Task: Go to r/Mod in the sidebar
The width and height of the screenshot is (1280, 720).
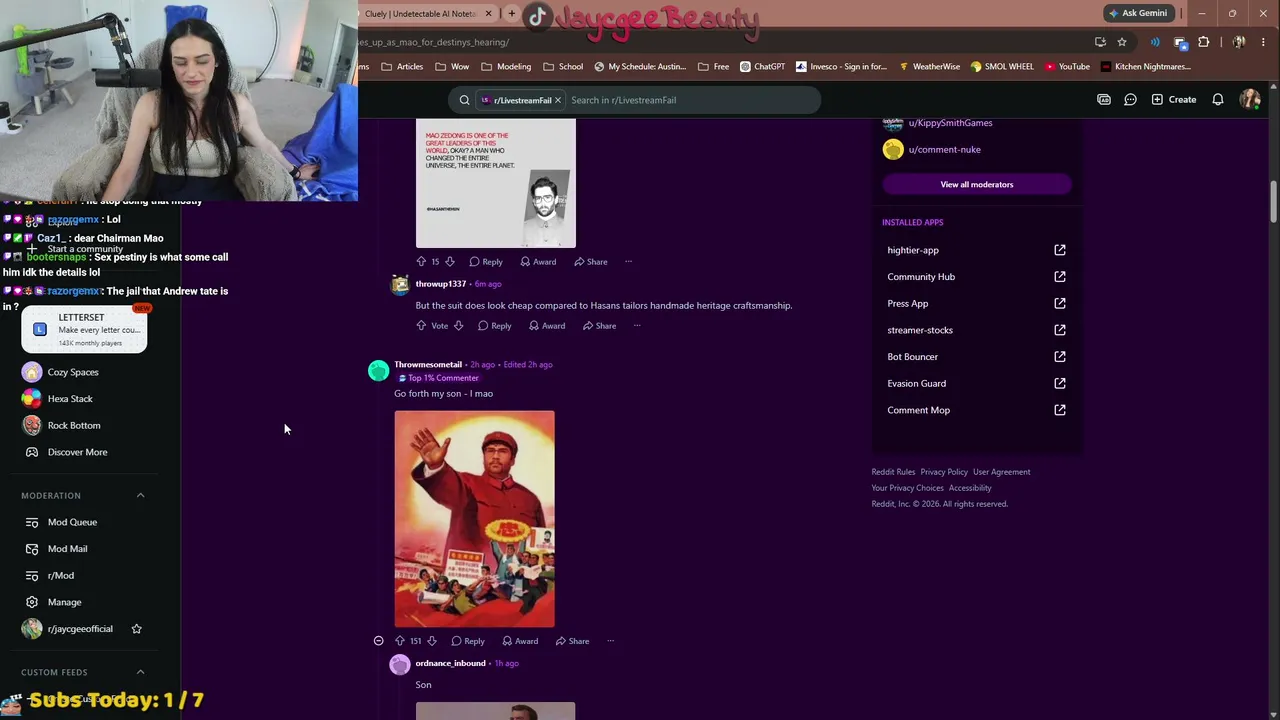Action: (x=61, y=576)
